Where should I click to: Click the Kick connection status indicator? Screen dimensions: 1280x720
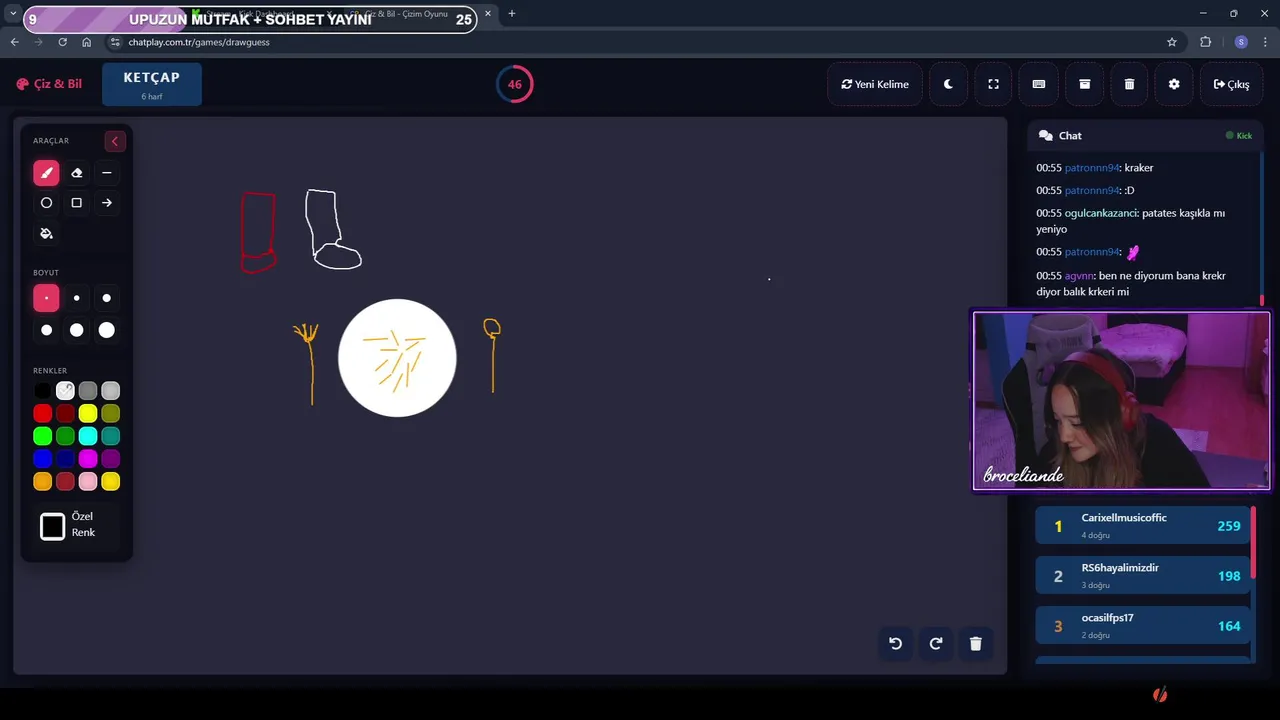point(1239,136)
